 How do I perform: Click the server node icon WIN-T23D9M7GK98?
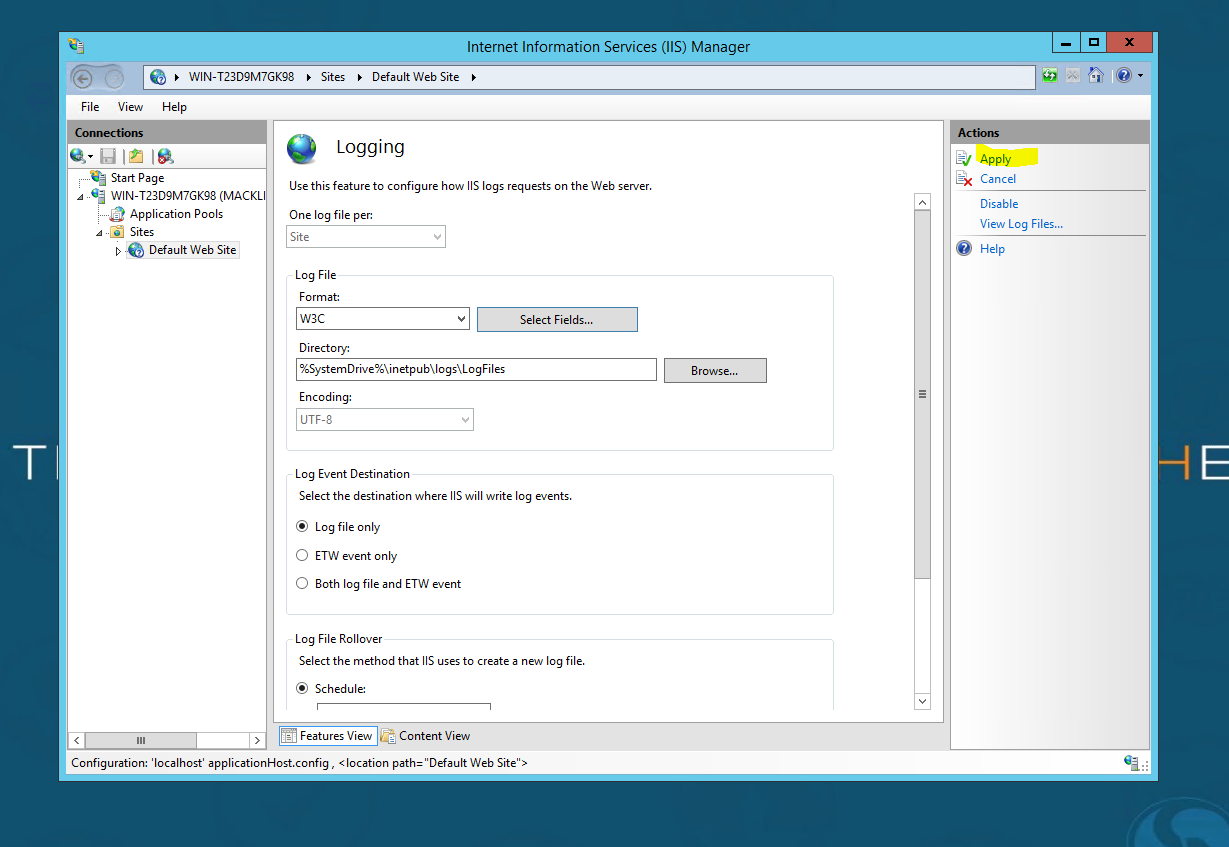[99, 195]
